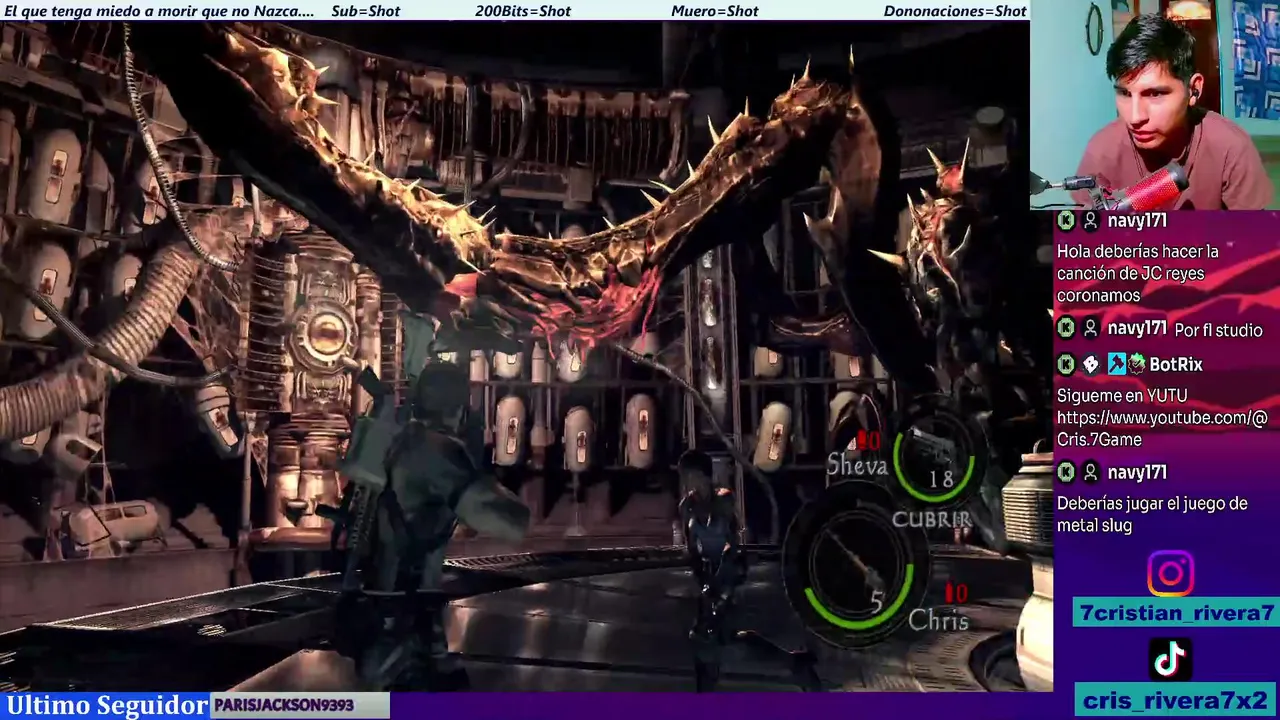
Task: Click the PARISJACKSON9393 latest follower name
Action: [284, 705]
